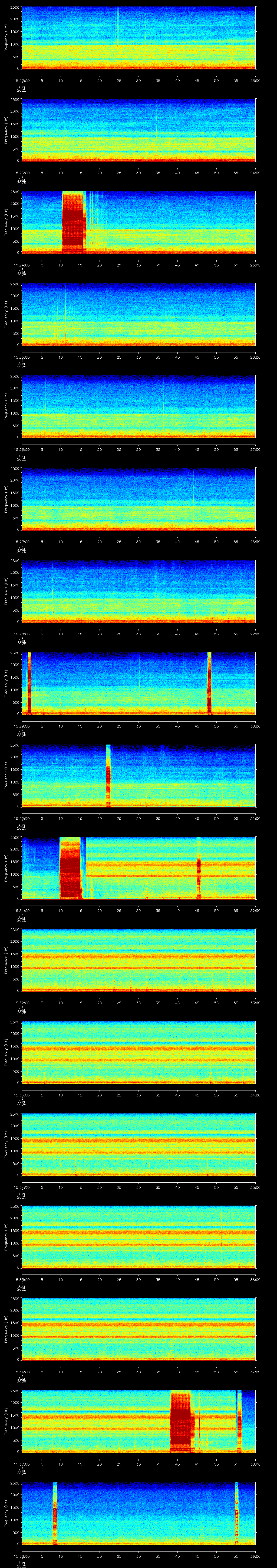Click the 30 second tick below 15:33:00 panel
277x1568 pixels.
[x=138, y=1095]
